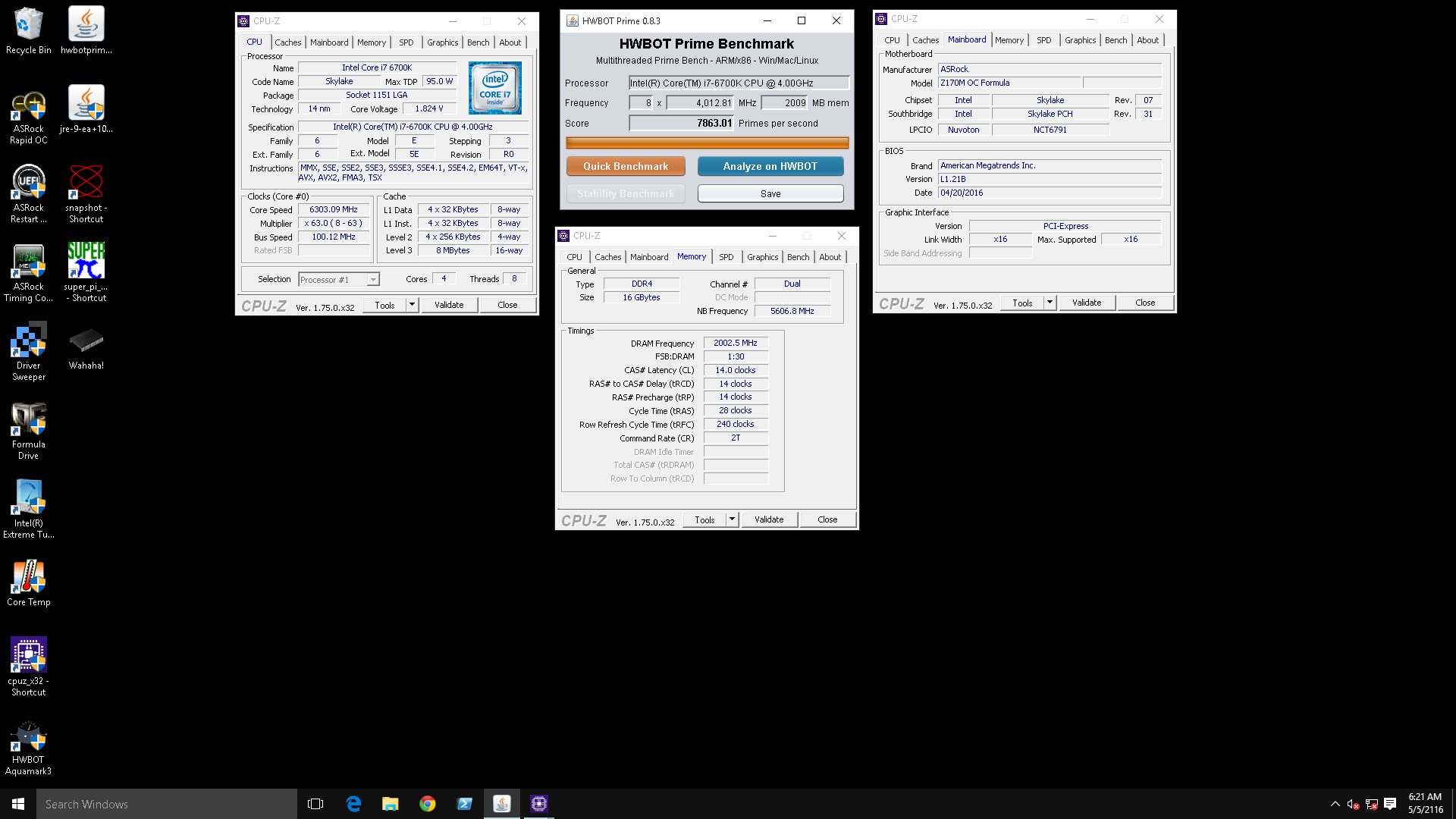Viewport: 1456px width, 819px height.
Task: Launch the ASRock Restart to UEFI icon
Action: pyautogui.click(x=29, y=195)
